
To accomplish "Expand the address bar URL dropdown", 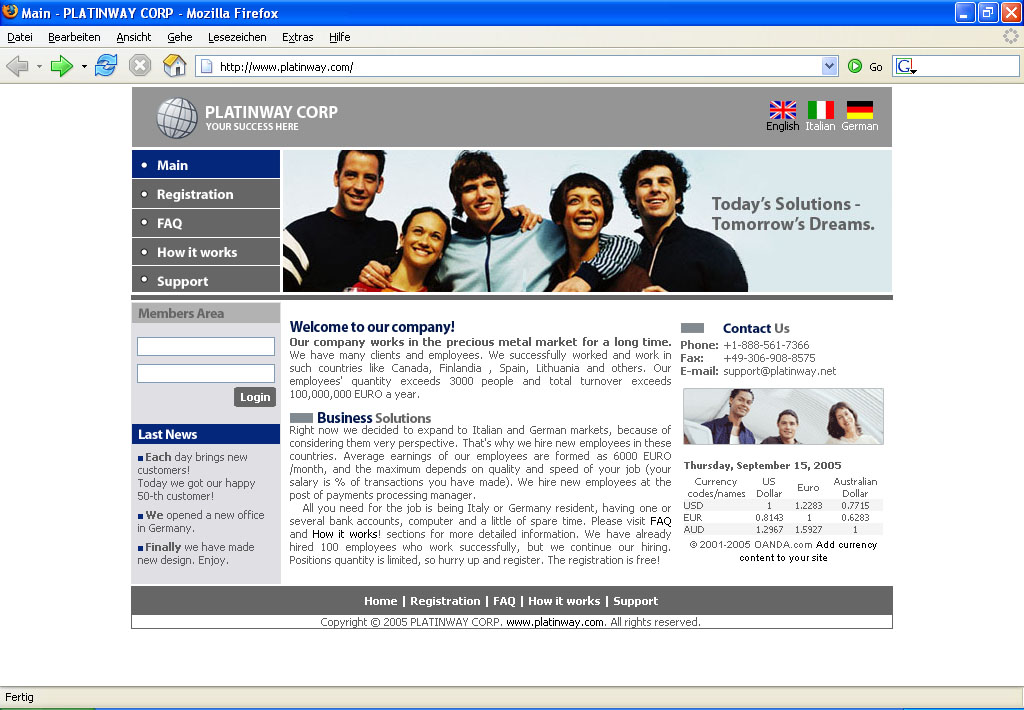I will tap(829, 66).
